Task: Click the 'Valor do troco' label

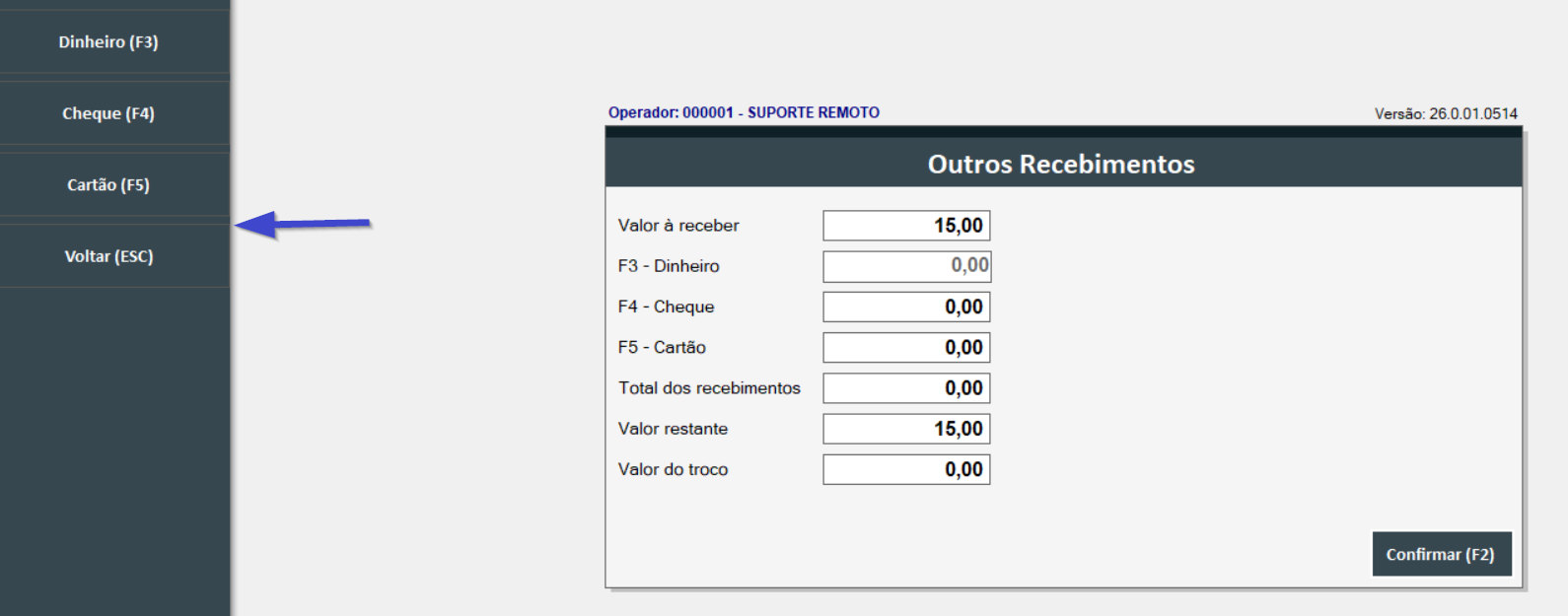Action: [673, 469]
